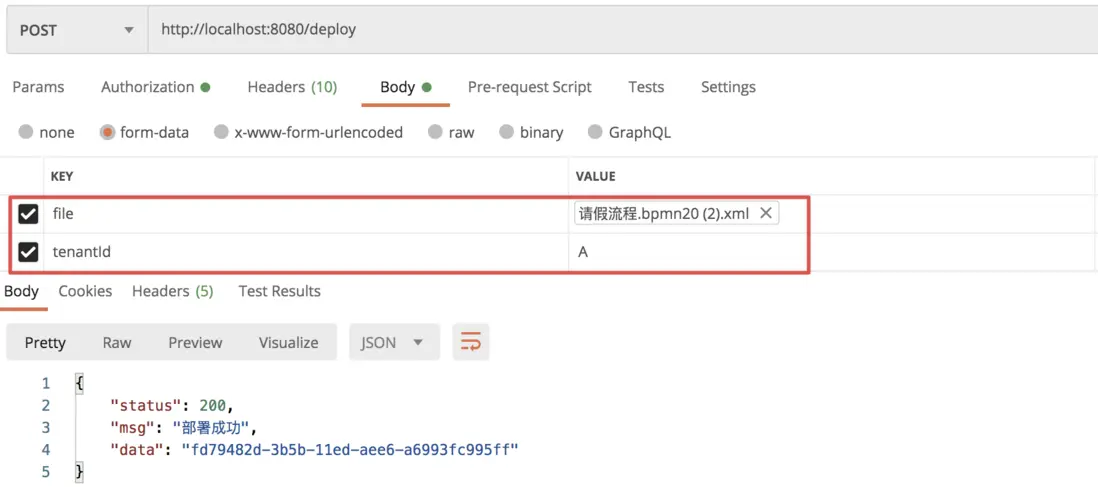
Task: Select the raw body option
Action: [435, 132]
